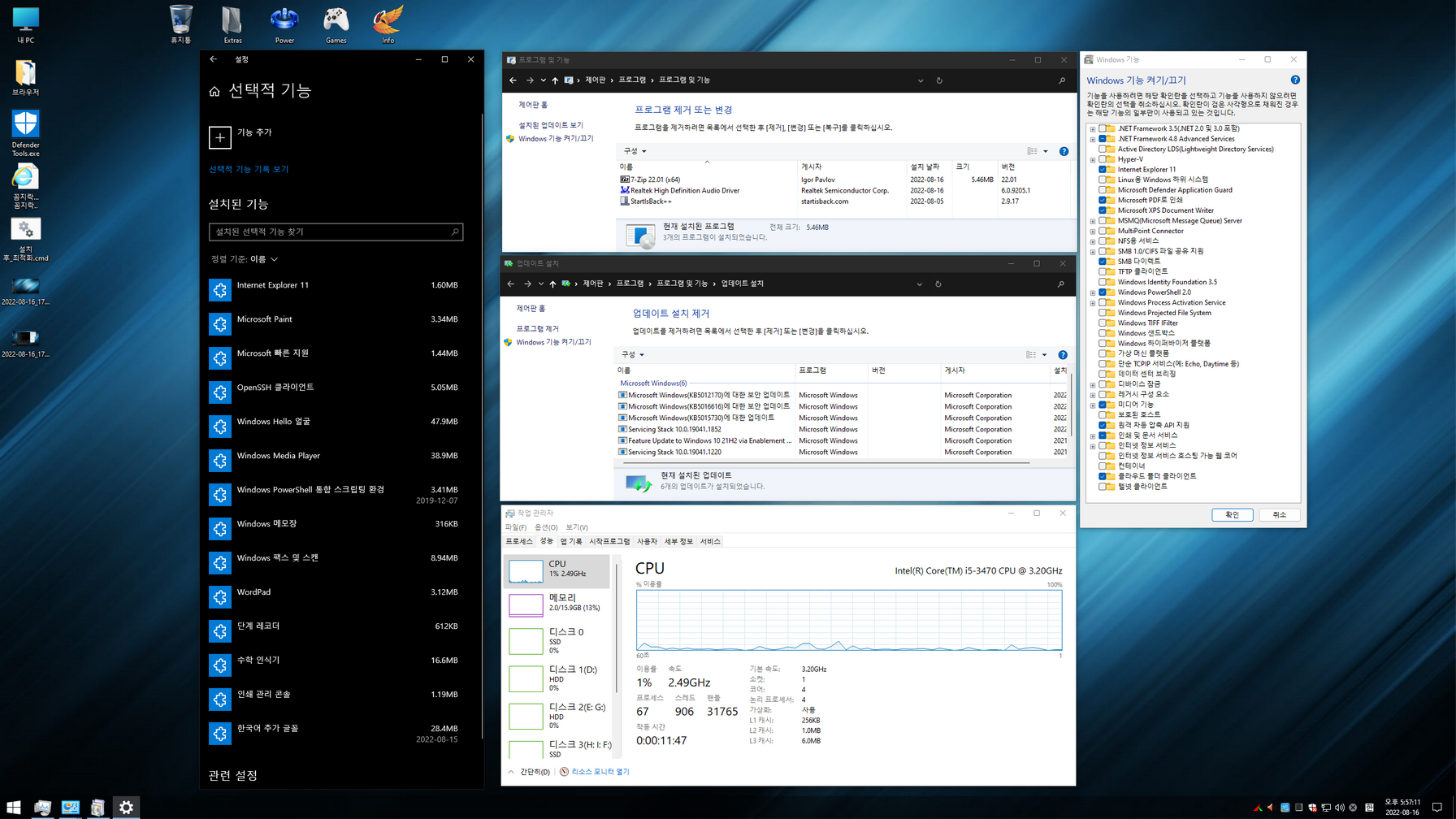This screenshot has height=819, width=1456.
Task: Open view options dropdown in 업데이트 설치
Action: point(1045,355)
